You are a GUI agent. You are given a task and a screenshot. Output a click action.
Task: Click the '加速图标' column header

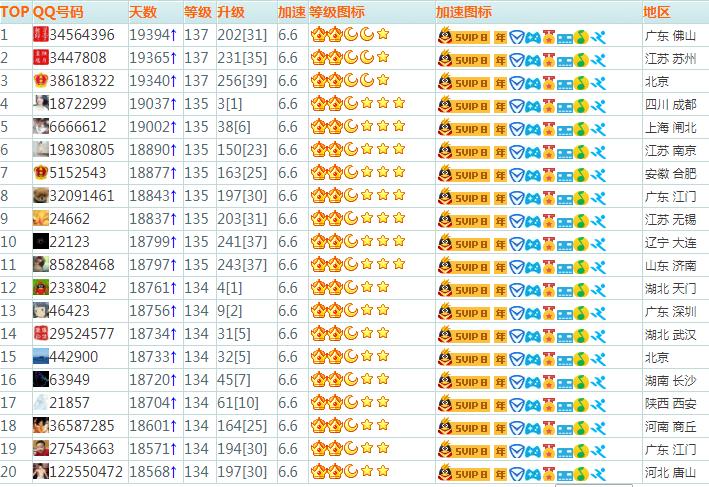tap(463, 12)
